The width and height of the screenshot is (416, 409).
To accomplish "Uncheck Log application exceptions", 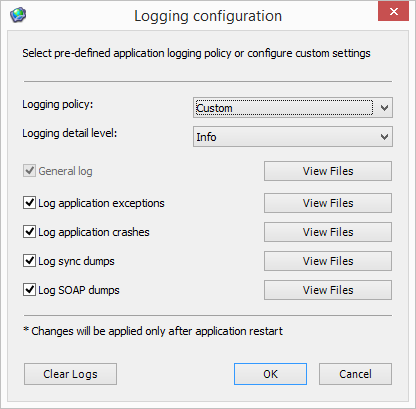I will (x=29, y=203).
